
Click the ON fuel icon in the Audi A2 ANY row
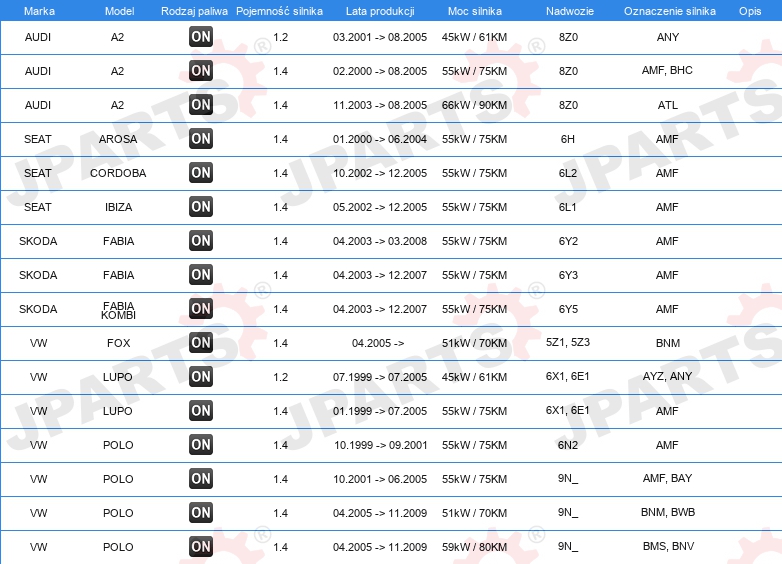(x=201, y=36)
